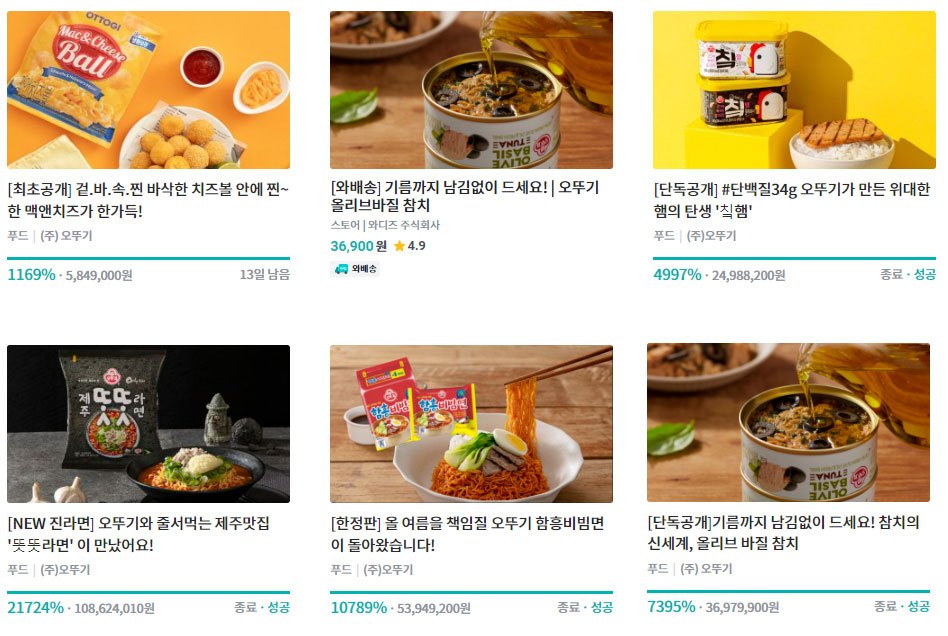The image size is (948, 636).
Task: Click 스토어 | 와디즈 주식회사 seller label
Action: click(385, 225)
